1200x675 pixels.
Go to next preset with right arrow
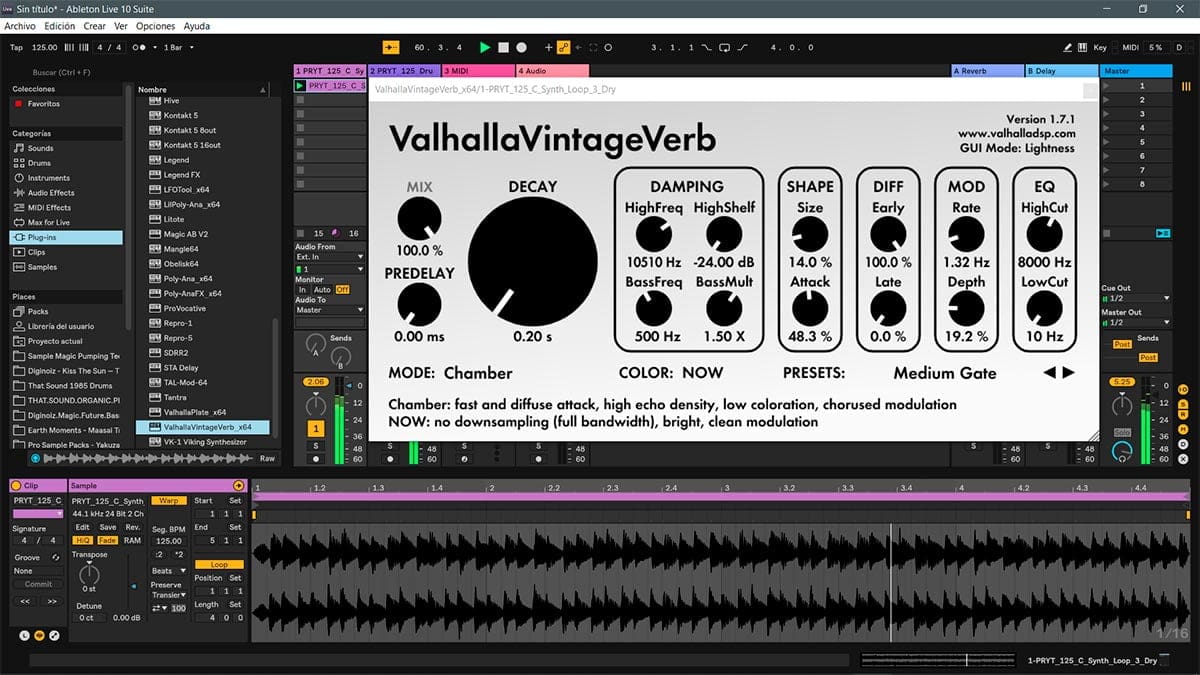(1068, 373)
